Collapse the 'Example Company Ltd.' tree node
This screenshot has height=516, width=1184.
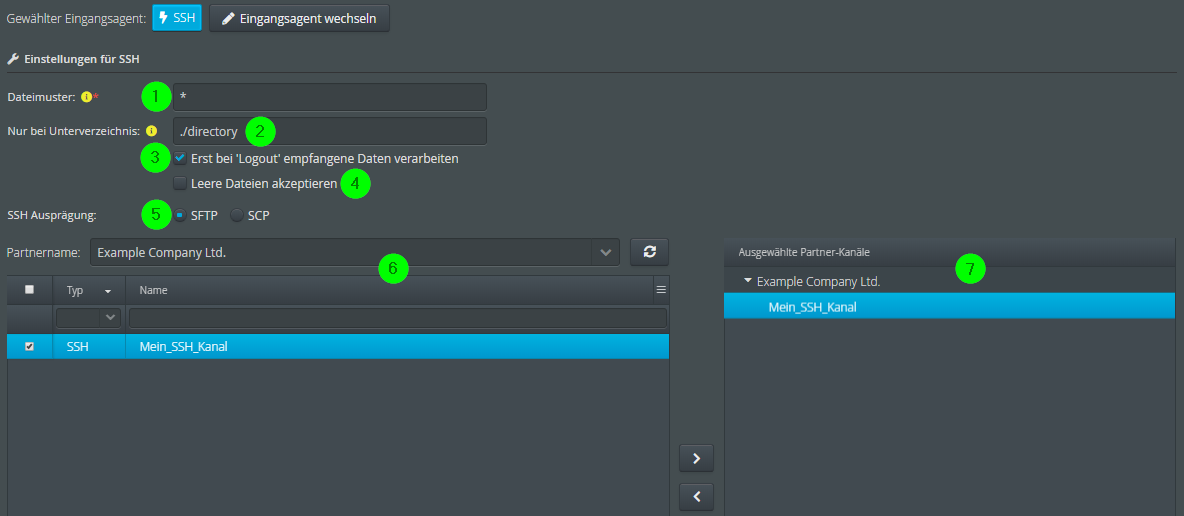[x=748, y=281]
